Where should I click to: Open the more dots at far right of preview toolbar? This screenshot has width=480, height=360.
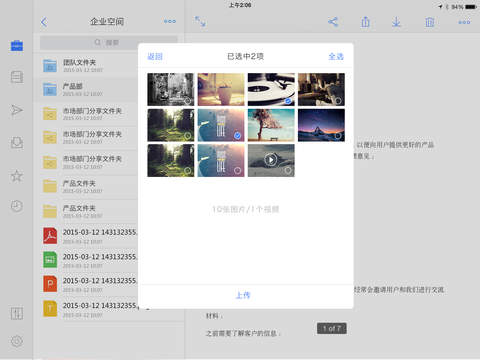point(464,22)
